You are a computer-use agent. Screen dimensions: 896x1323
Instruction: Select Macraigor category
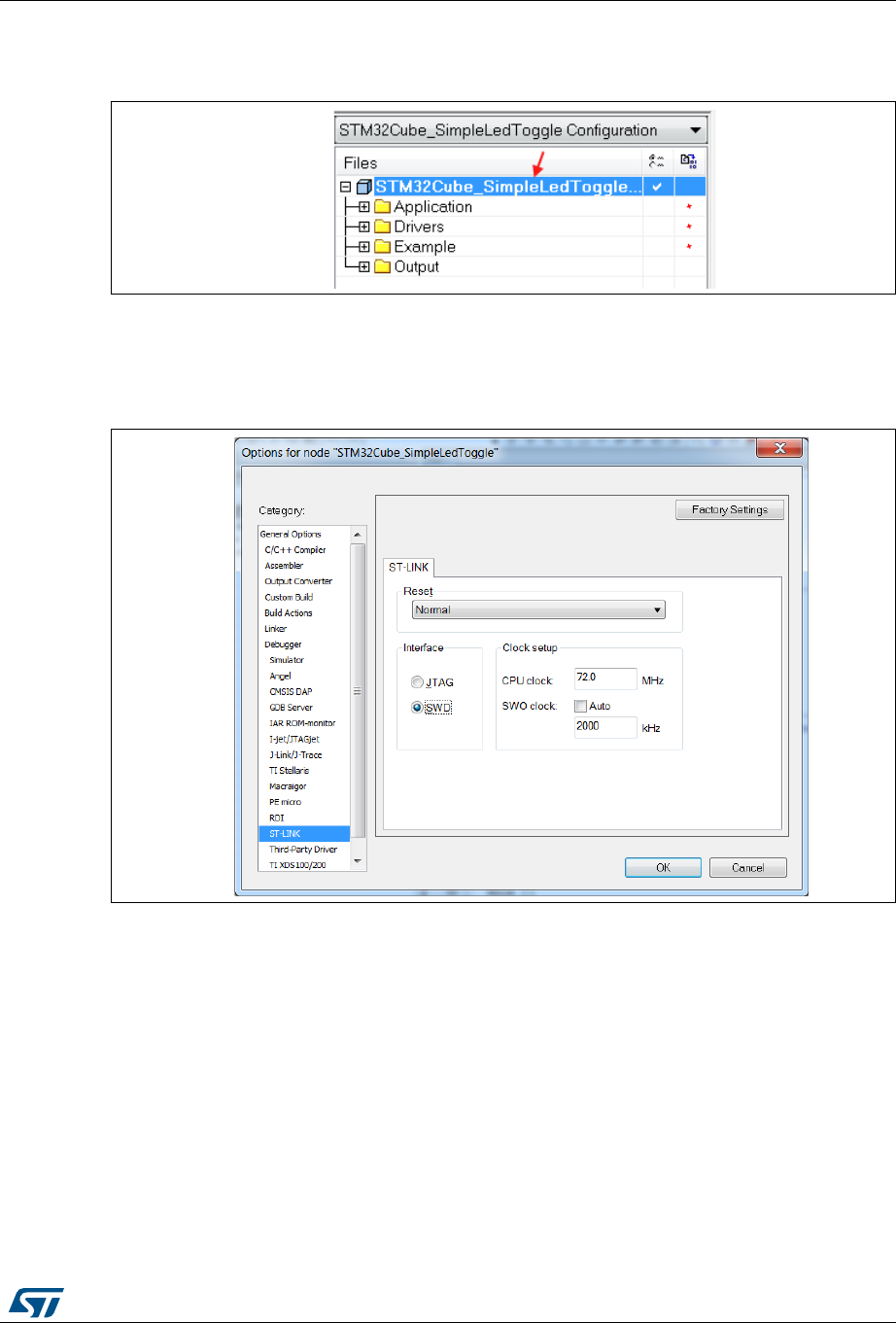287,786
